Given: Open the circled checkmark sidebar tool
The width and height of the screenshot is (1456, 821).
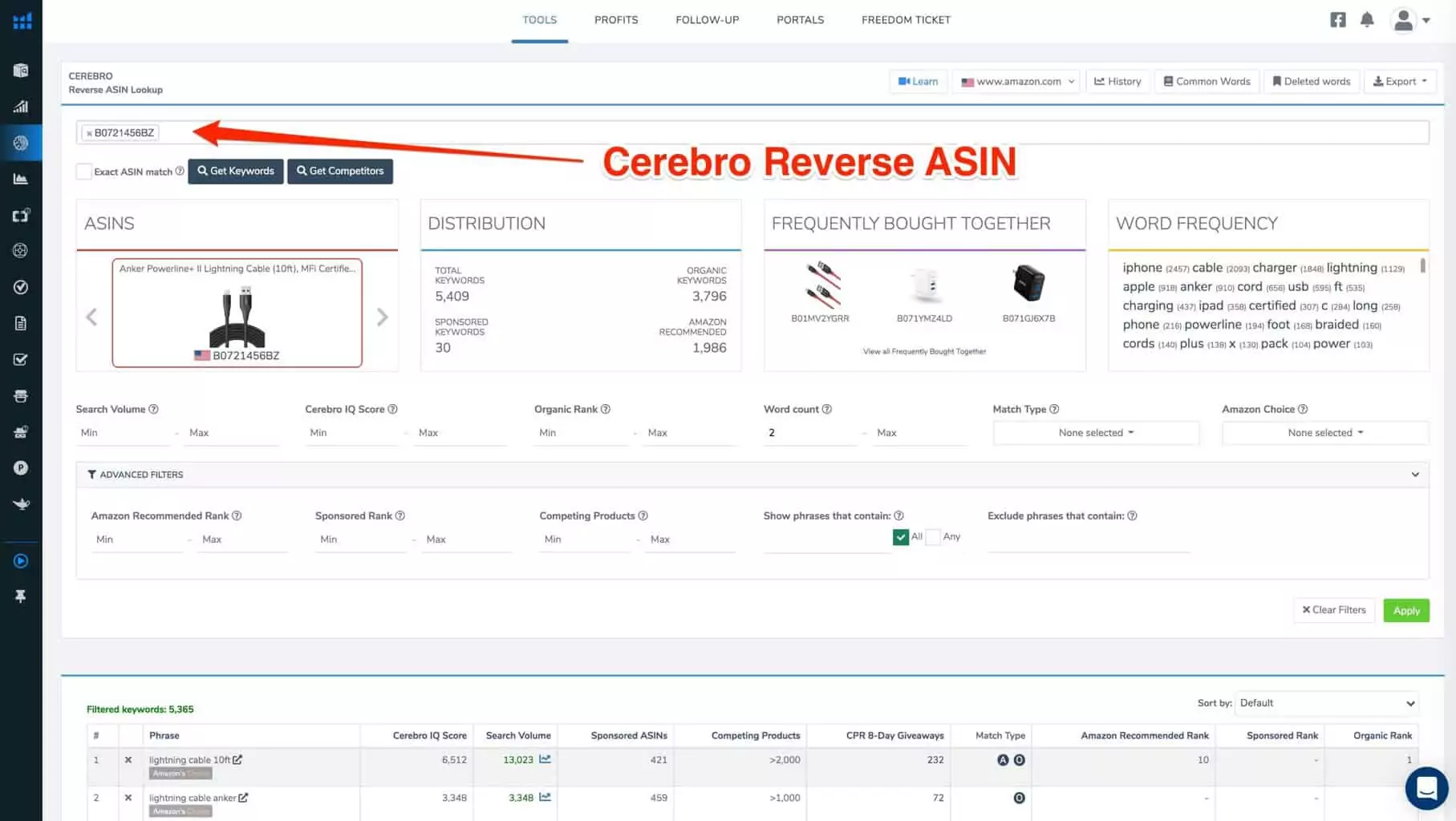Looking at the screenshot, I should coord(21,287).
